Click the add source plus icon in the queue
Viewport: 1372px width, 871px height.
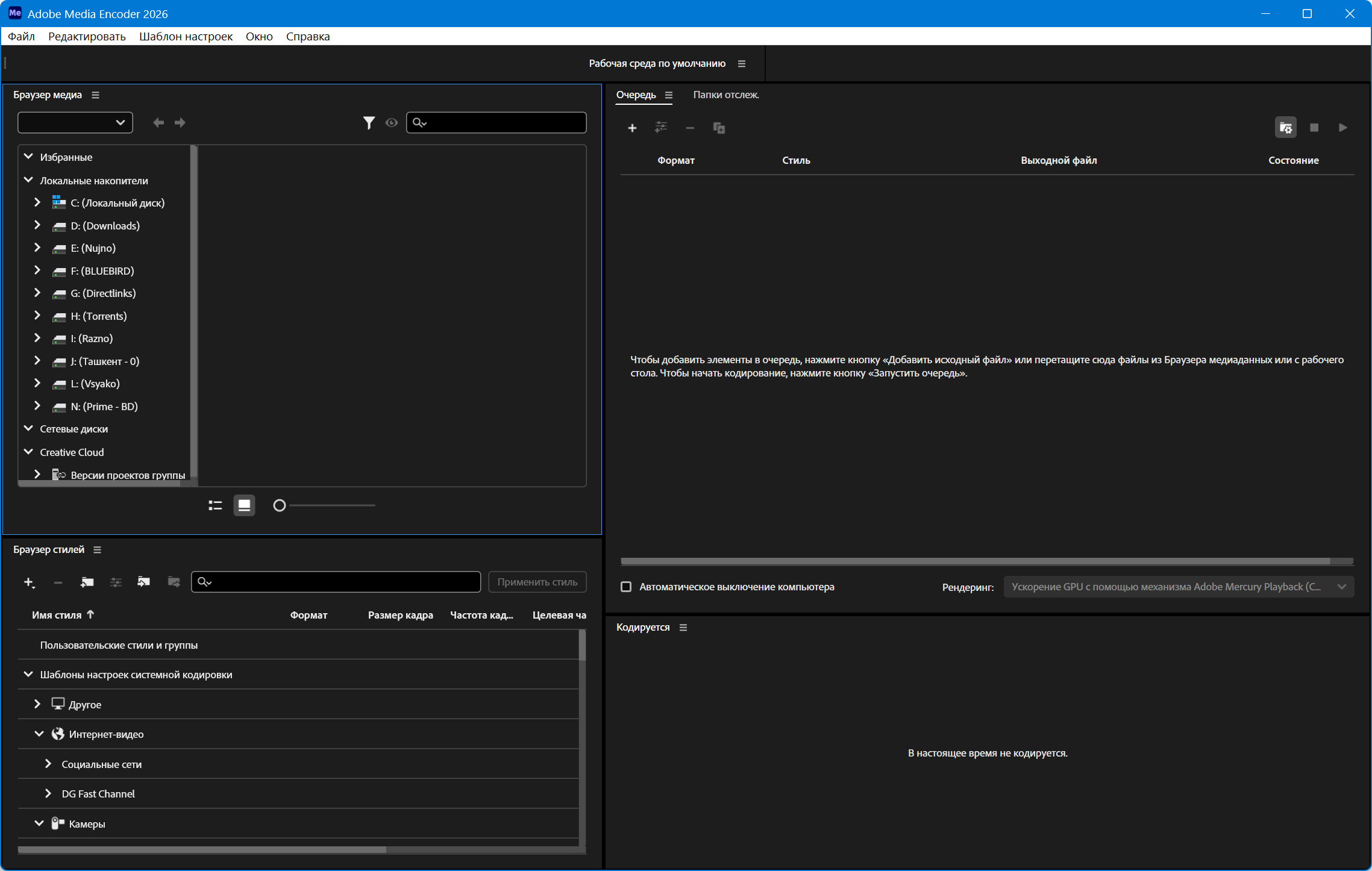click(632, 128)
